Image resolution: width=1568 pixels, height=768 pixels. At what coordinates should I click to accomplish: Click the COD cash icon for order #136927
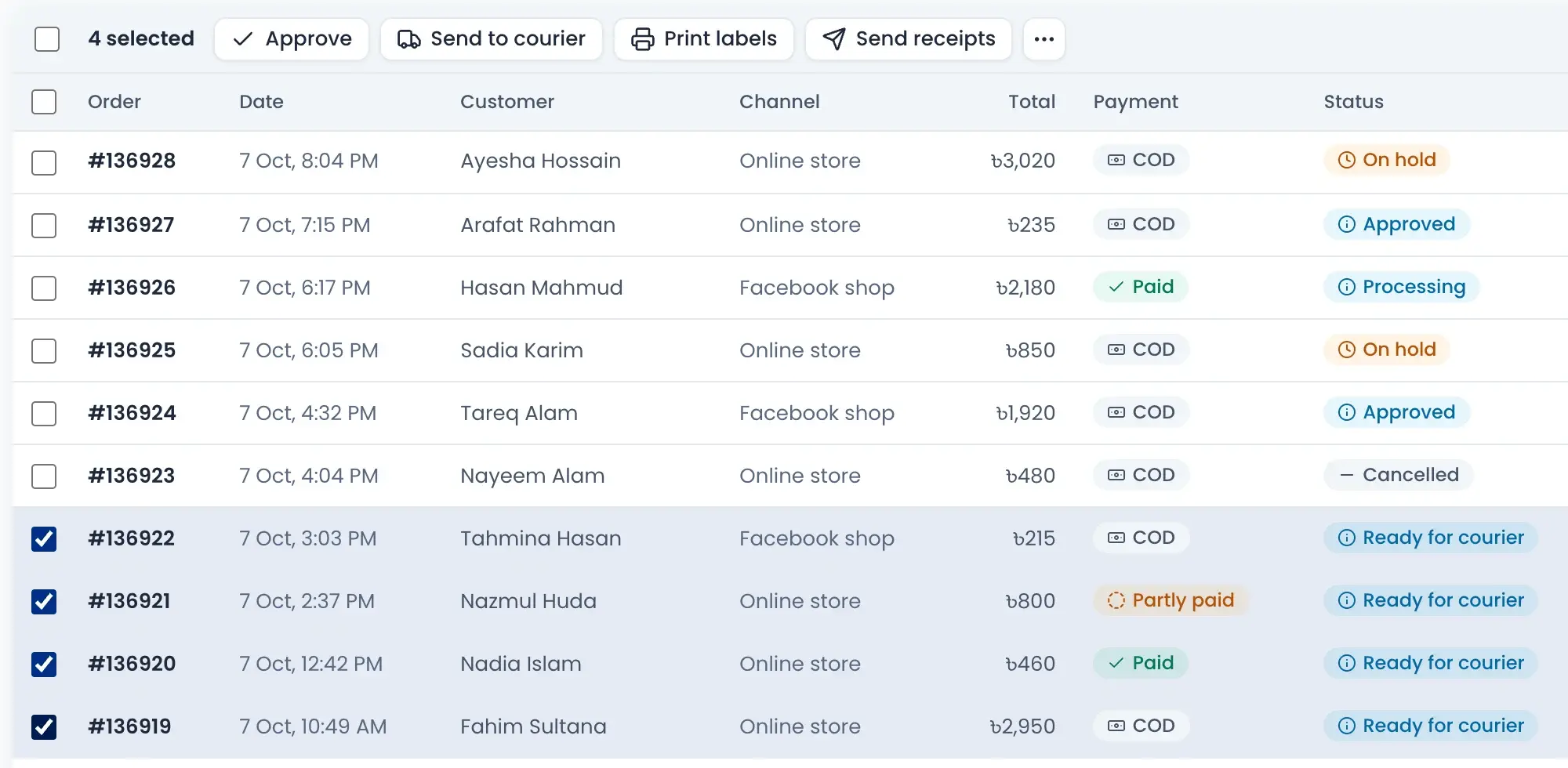coord(1116,224)
